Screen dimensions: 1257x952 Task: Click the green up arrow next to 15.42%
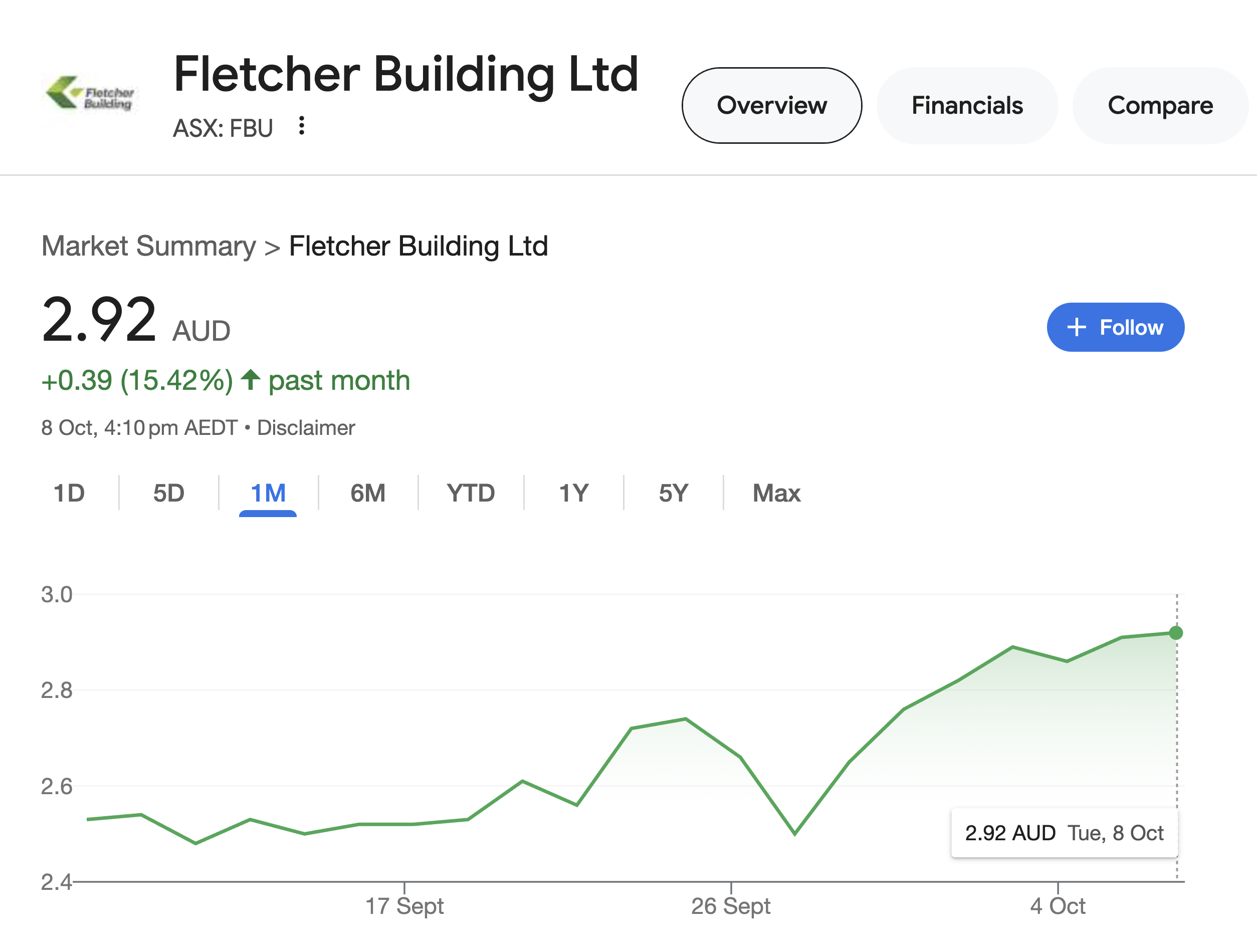point(251,379)
